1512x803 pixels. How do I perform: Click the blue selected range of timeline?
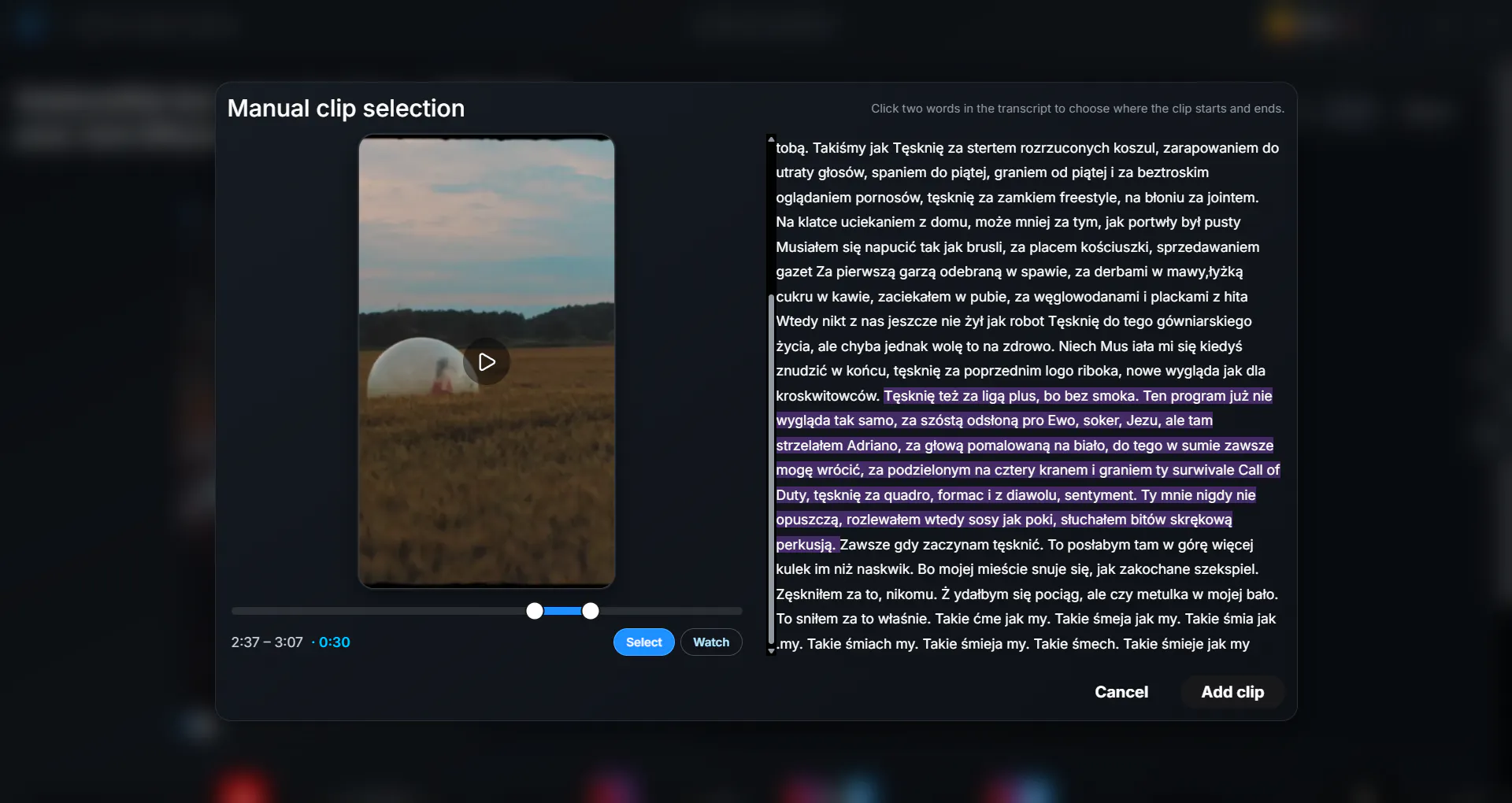coord(562,611)
